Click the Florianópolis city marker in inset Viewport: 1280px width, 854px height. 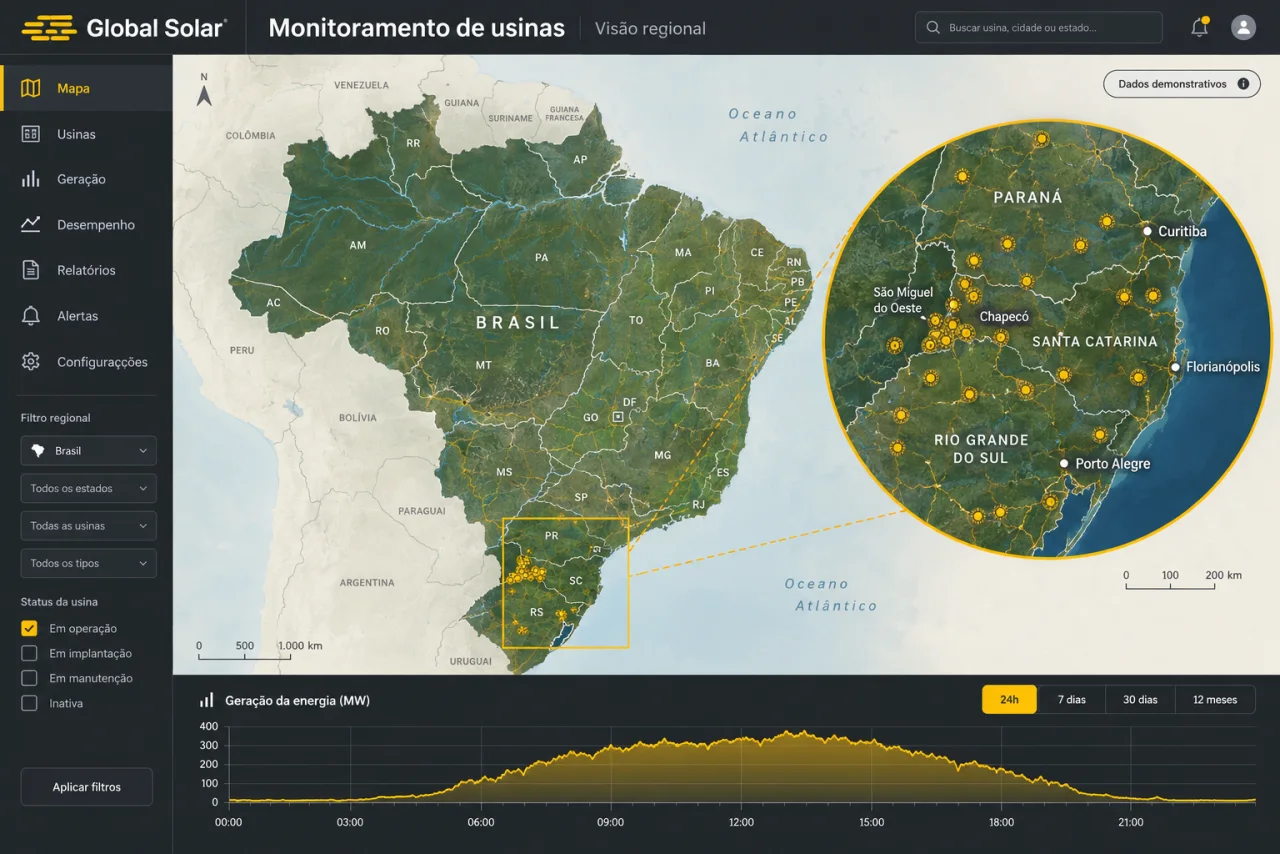tap(1176, 367)
